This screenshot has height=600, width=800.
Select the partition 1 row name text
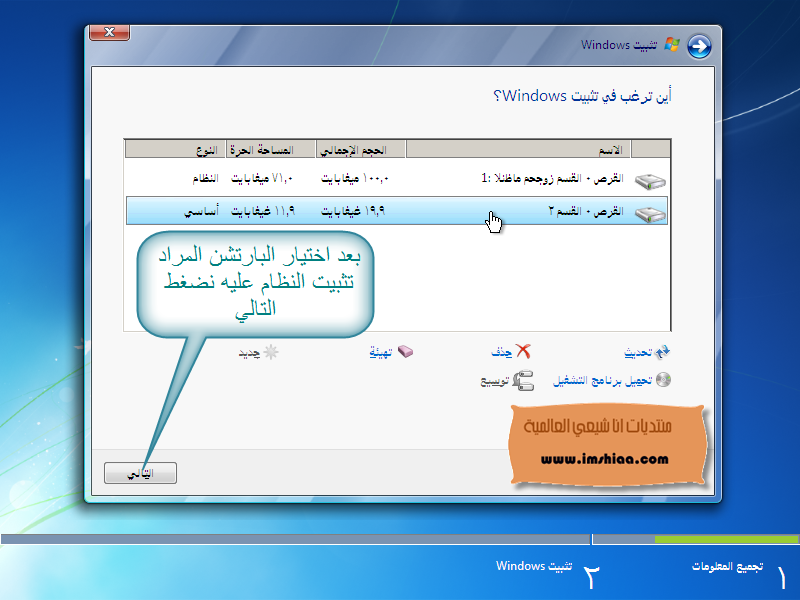pyautogui.click(x=553, y=178)
